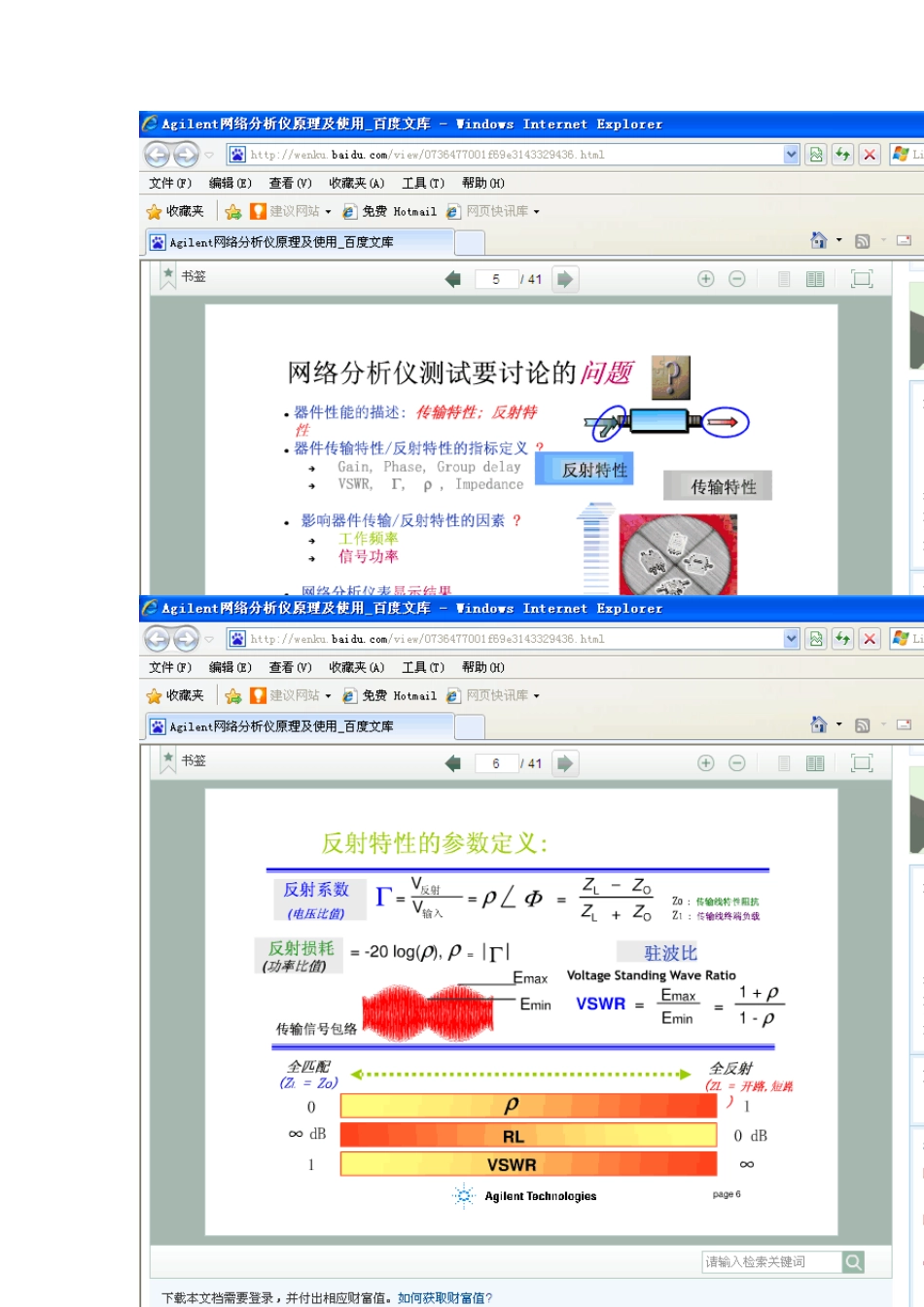Go to next page from page 6
Viewport: 924px width, 1307px height.
coord(564,763)
